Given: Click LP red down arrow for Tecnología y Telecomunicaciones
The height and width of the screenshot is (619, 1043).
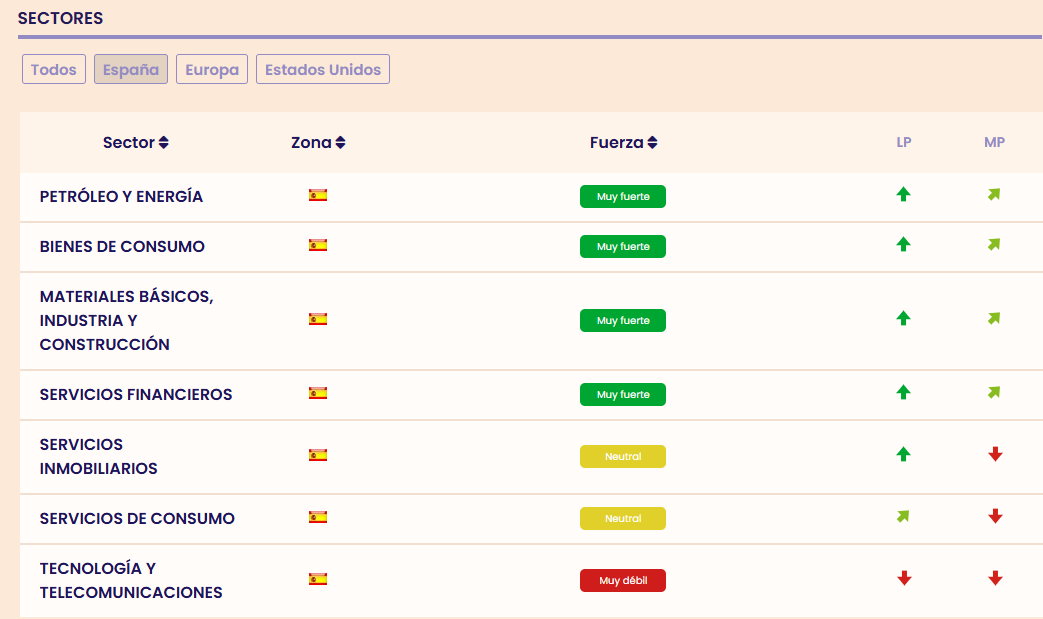Looking at the screenshot, I should tap(904, 578).
